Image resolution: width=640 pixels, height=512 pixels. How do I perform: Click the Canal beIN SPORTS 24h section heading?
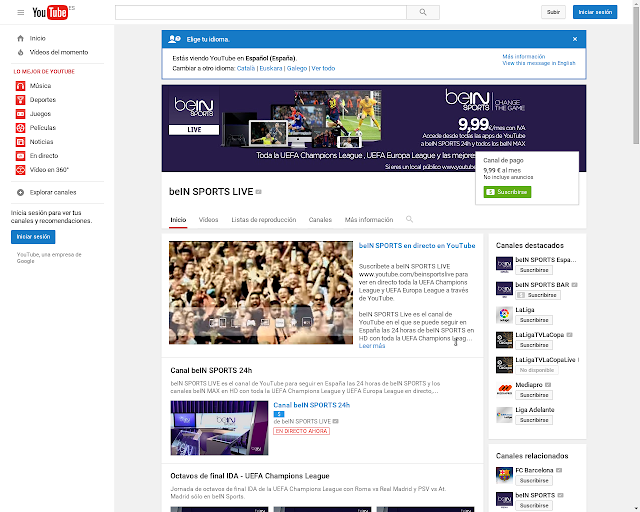tap(211, 371)
